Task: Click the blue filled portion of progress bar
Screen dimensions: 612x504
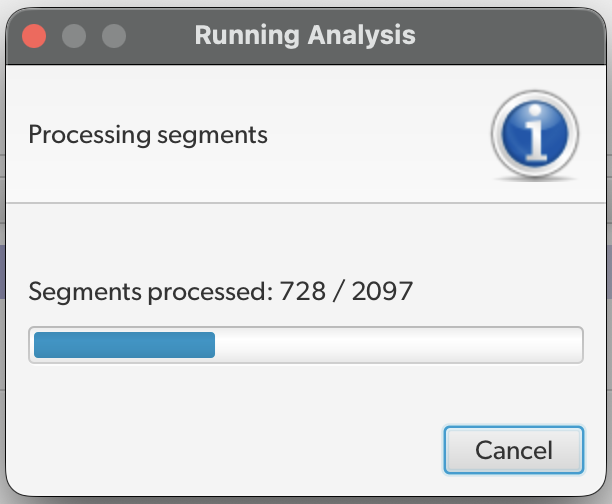Action: tap(124, 345)
